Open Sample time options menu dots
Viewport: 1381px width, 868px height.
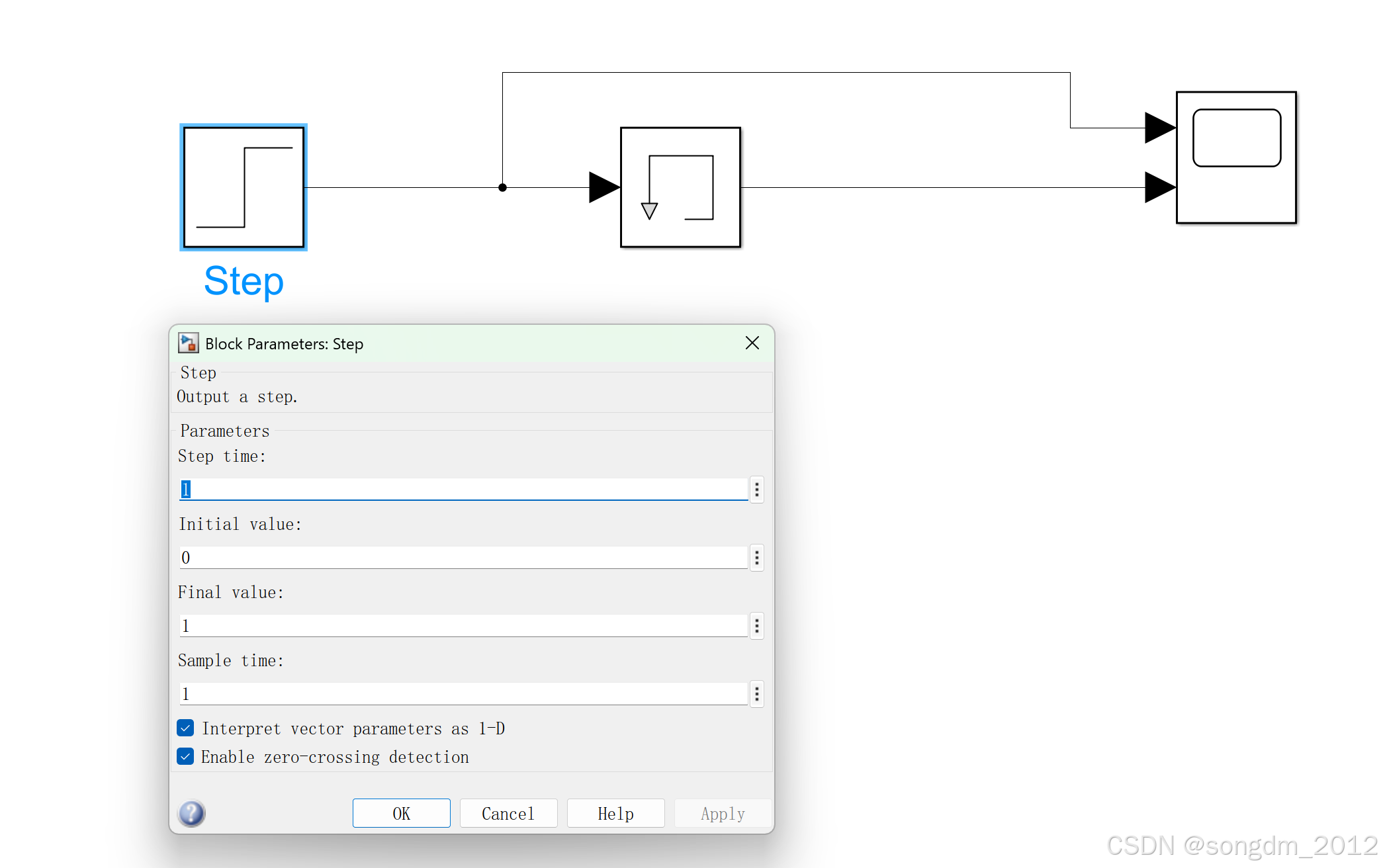point(757,694)
